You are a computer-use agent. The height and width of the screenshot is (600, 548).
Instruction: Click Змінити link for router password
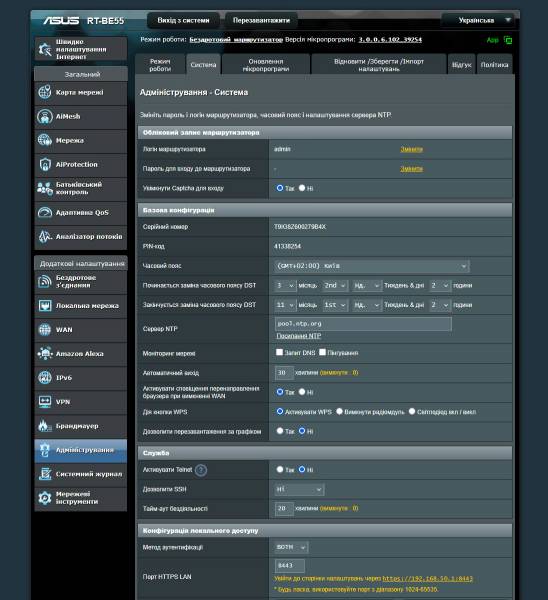point(411,169)
